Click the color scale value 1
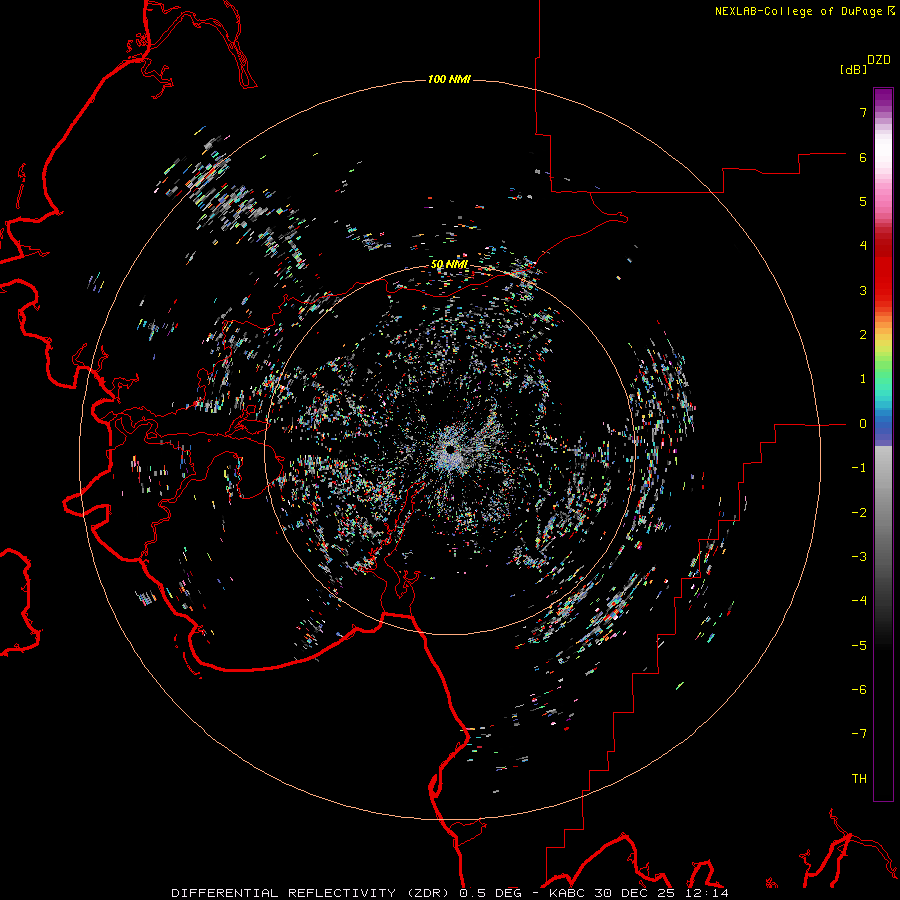 [x=863, y=379]
